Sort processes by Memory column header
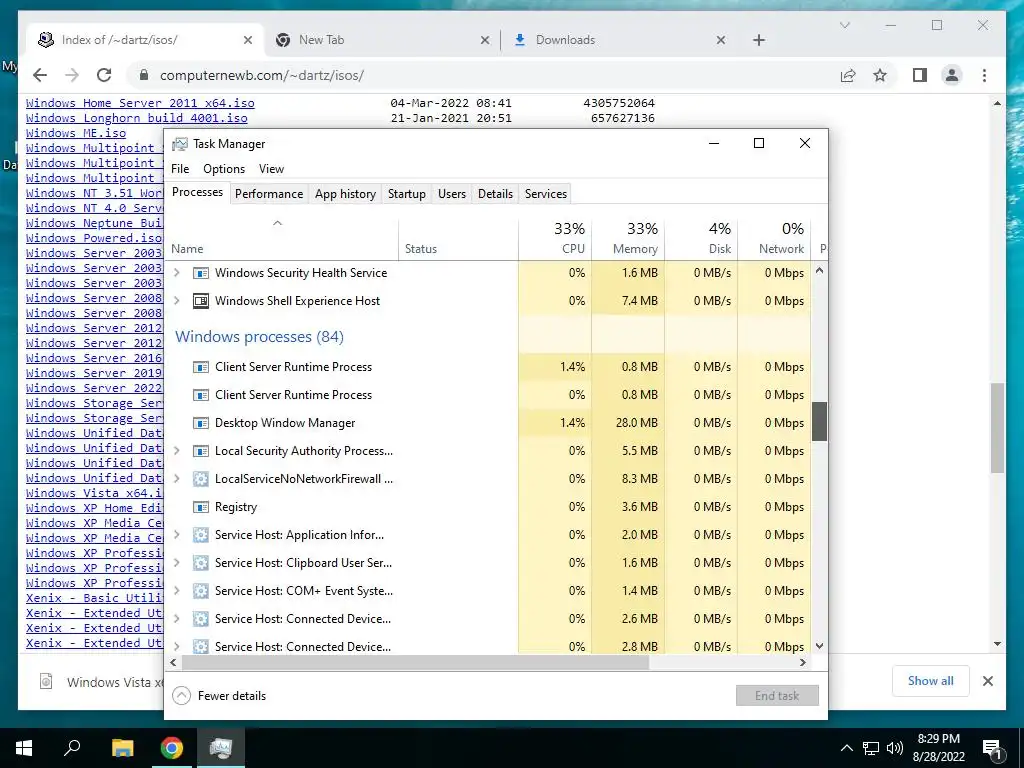 tap(629, 238)
